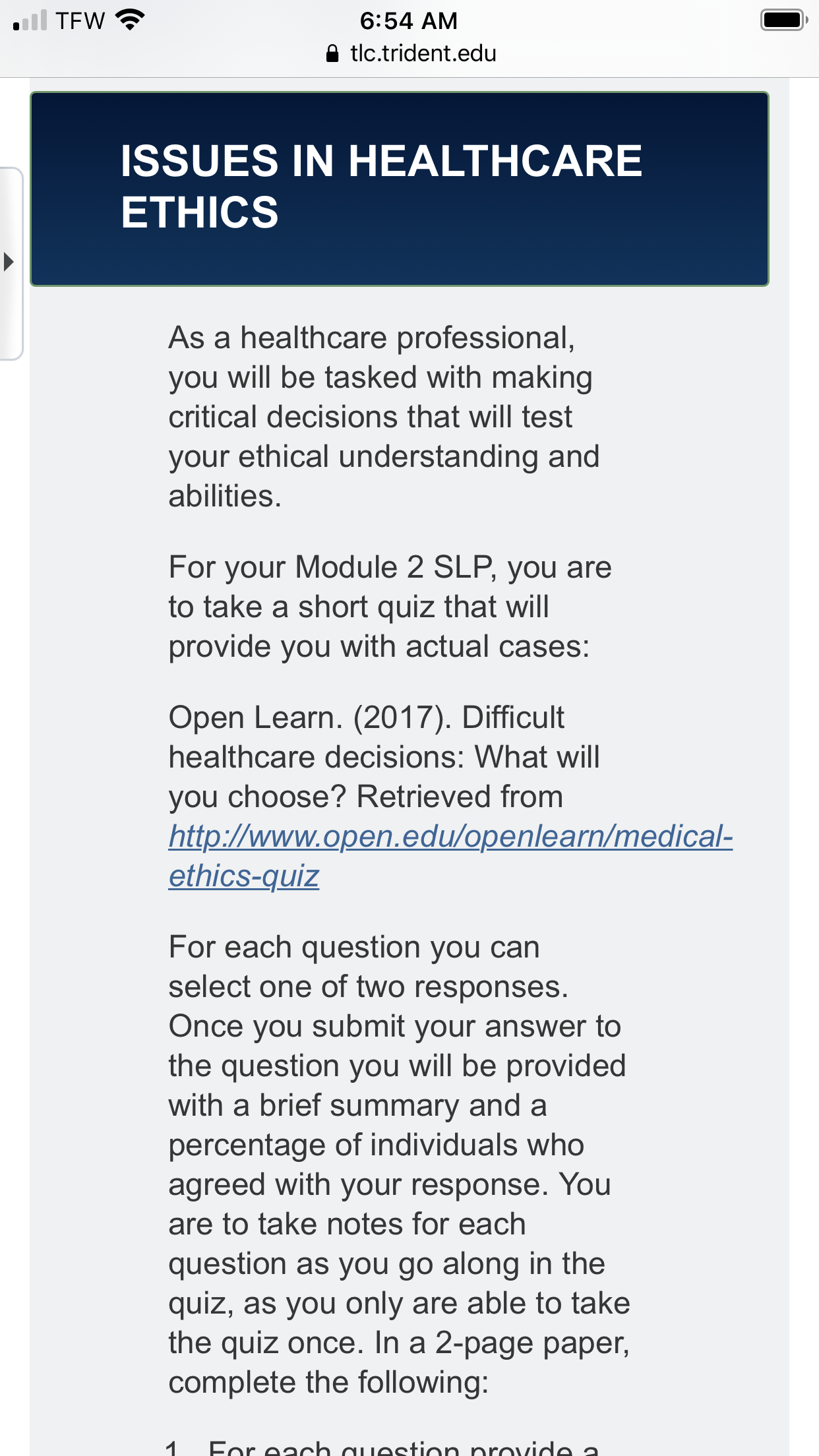This screenshot has height=1456, width=819.
Task: Tap the 'As a healthcare professional' paragraph
Action: click(x=384, y=417)
